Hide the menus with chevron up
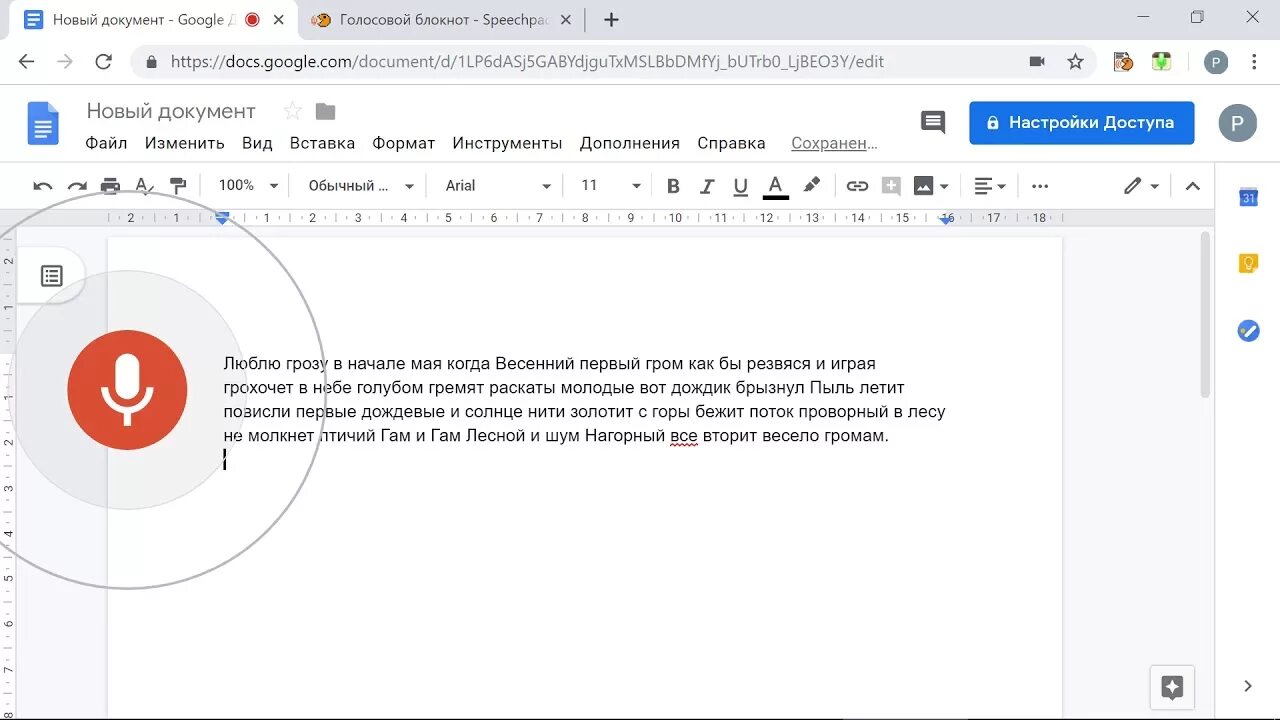Viewport: 1280px width, 720px height. pos(1192,186)
